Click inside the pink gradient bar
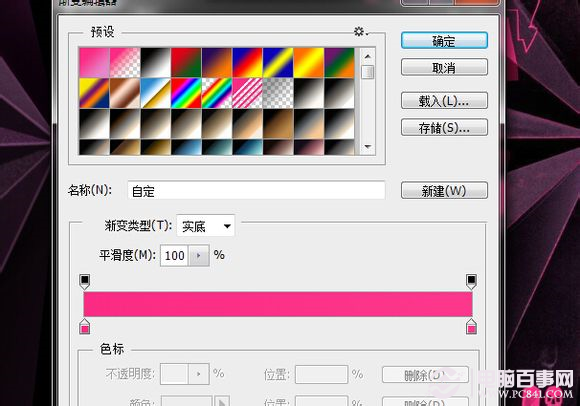The height and width of the screenshot is (406, 580). pos(278,304)
